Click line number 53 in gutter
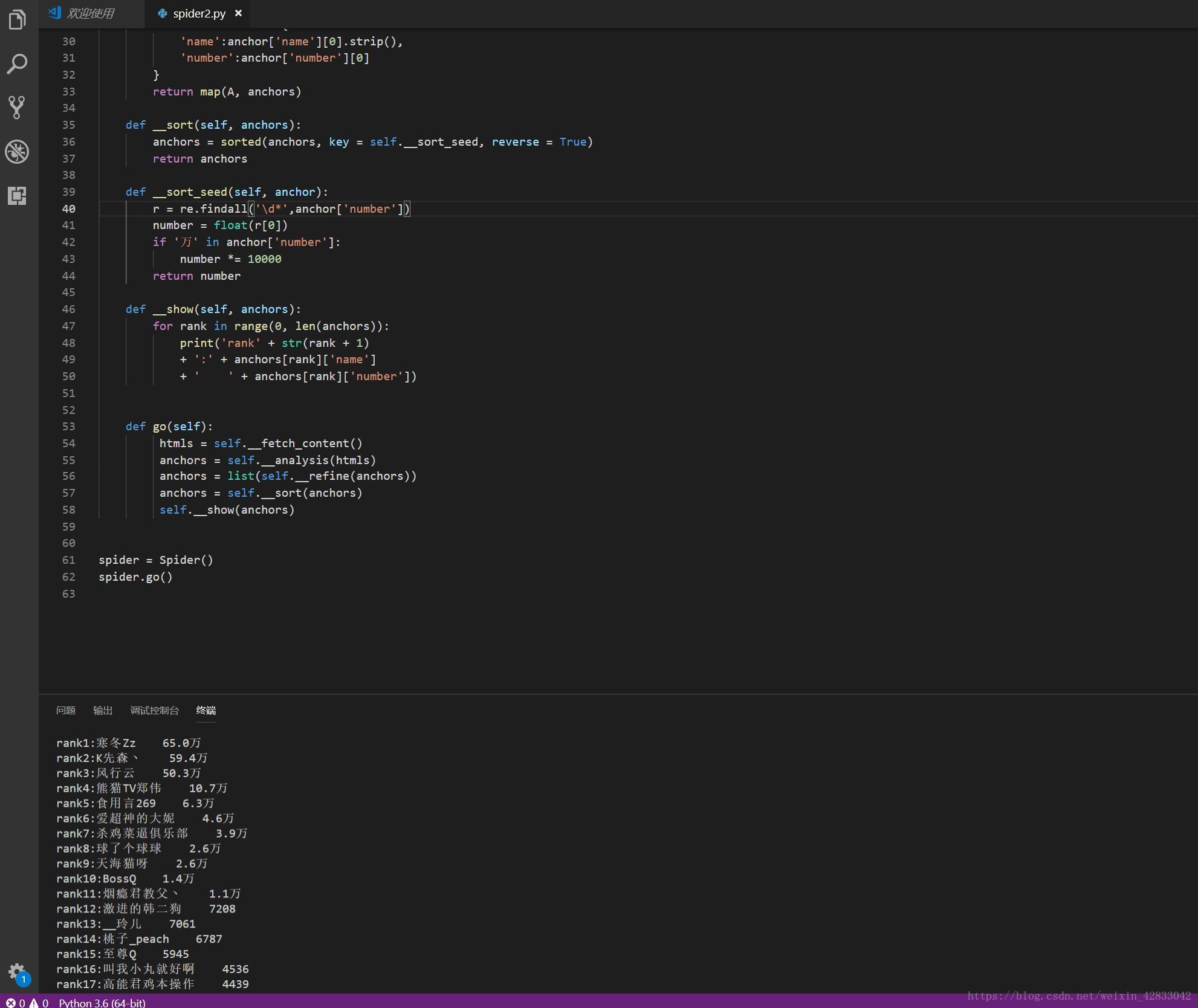The height and width of the screenshot is (1008, 1198). 69,426
